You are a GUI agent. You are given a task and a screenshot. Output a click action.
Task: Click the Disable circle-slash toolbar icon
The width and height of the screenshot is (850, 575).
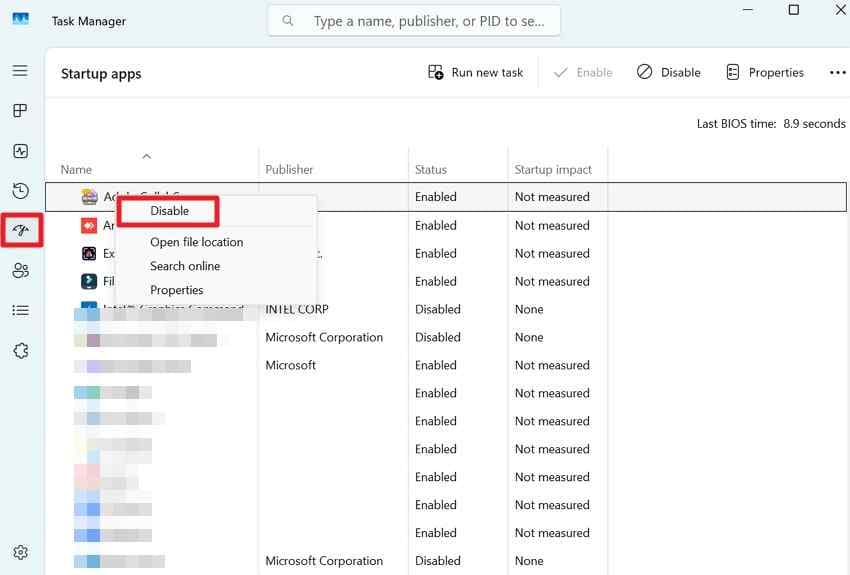(644, 72)
